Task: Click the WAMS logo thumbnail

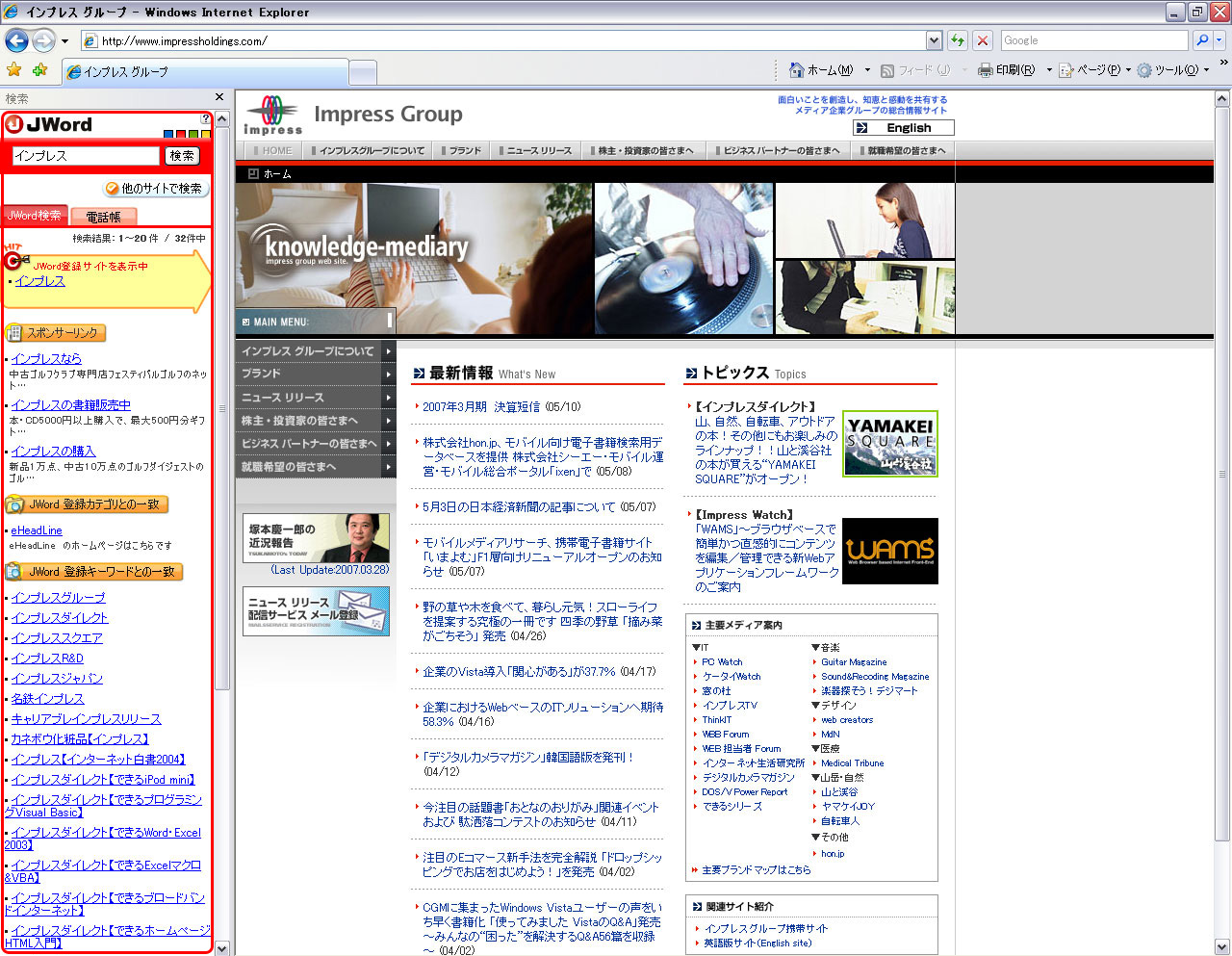Action: coord(890,551)
